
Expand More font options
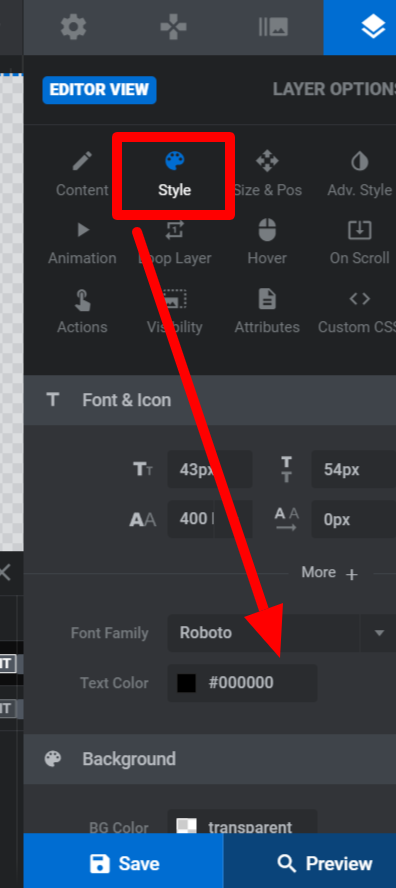tap(330, 573)
